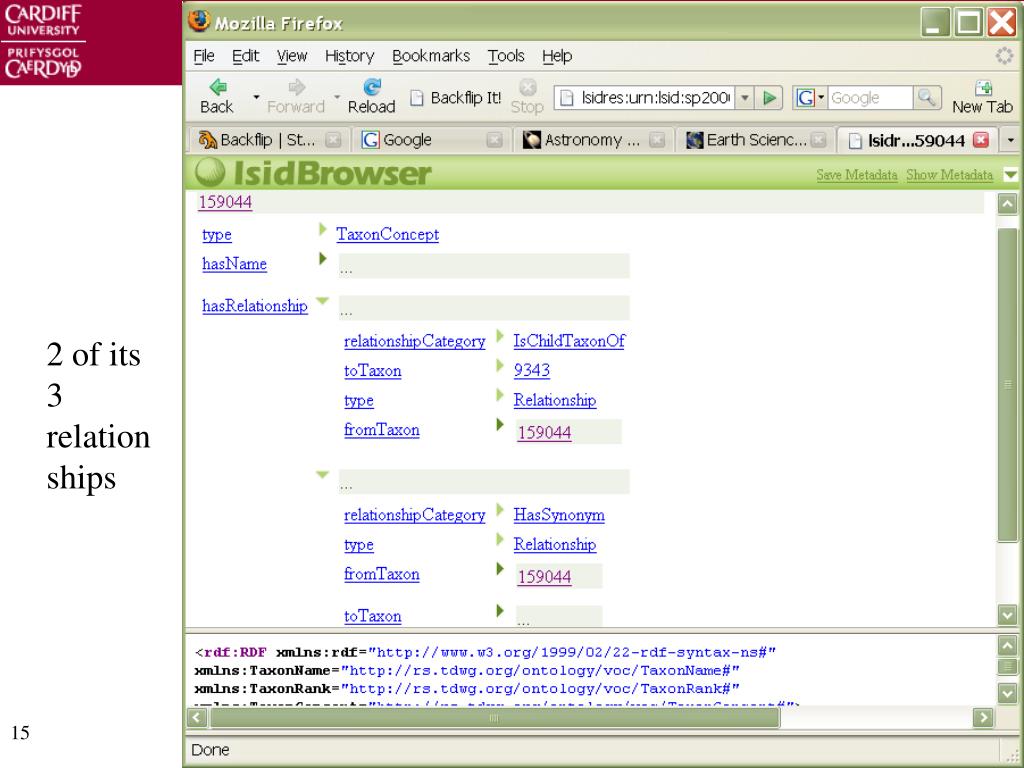
Task: Open the 9343 toTaxon link
Action: [x=531, y=370]
